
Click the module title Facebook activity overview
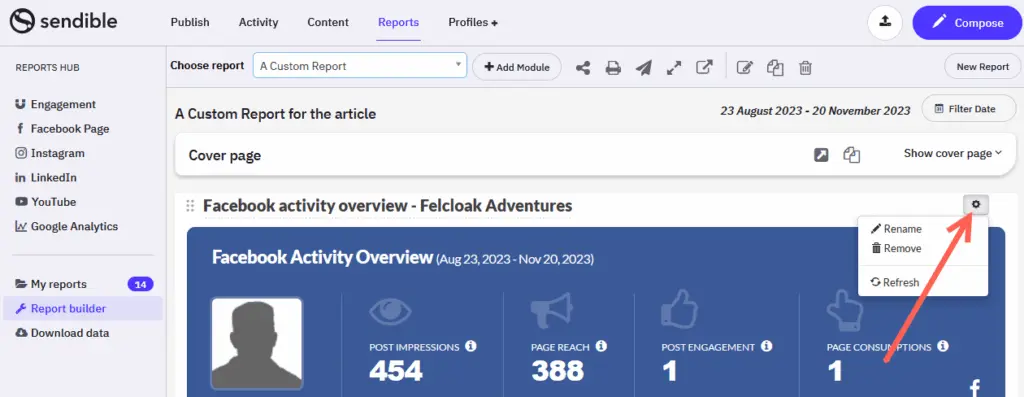(x=387, y=206)
